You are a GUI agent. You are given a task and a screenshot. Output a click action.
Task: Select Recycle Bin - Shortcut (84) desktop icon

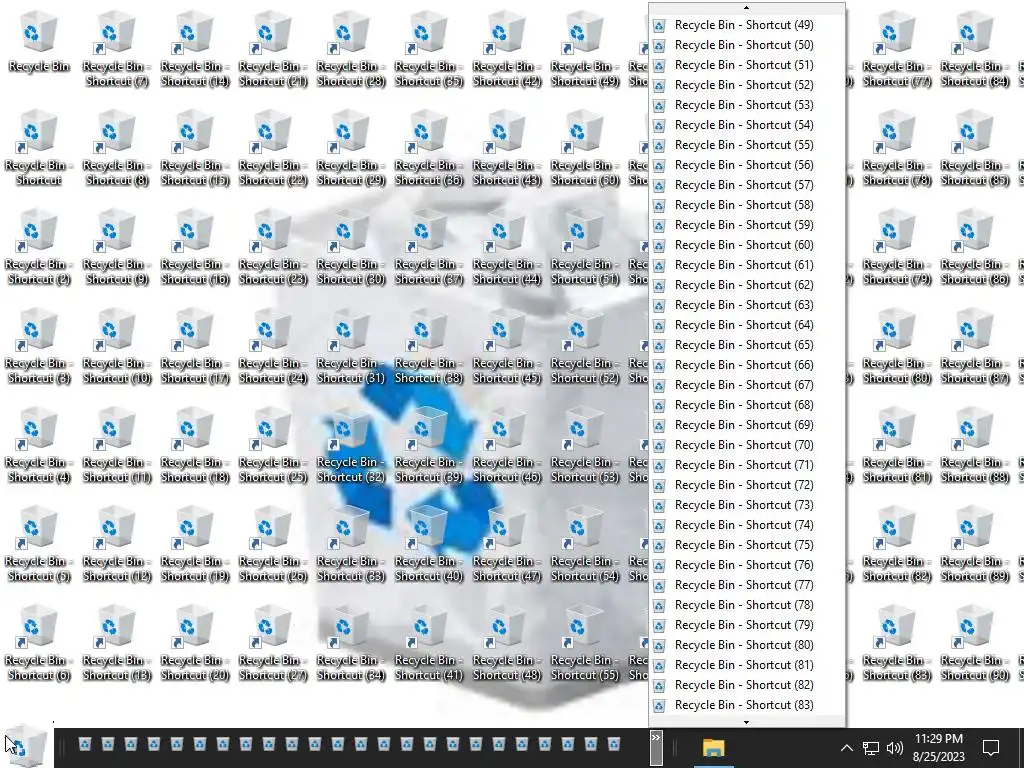click(x=974, y=50)
